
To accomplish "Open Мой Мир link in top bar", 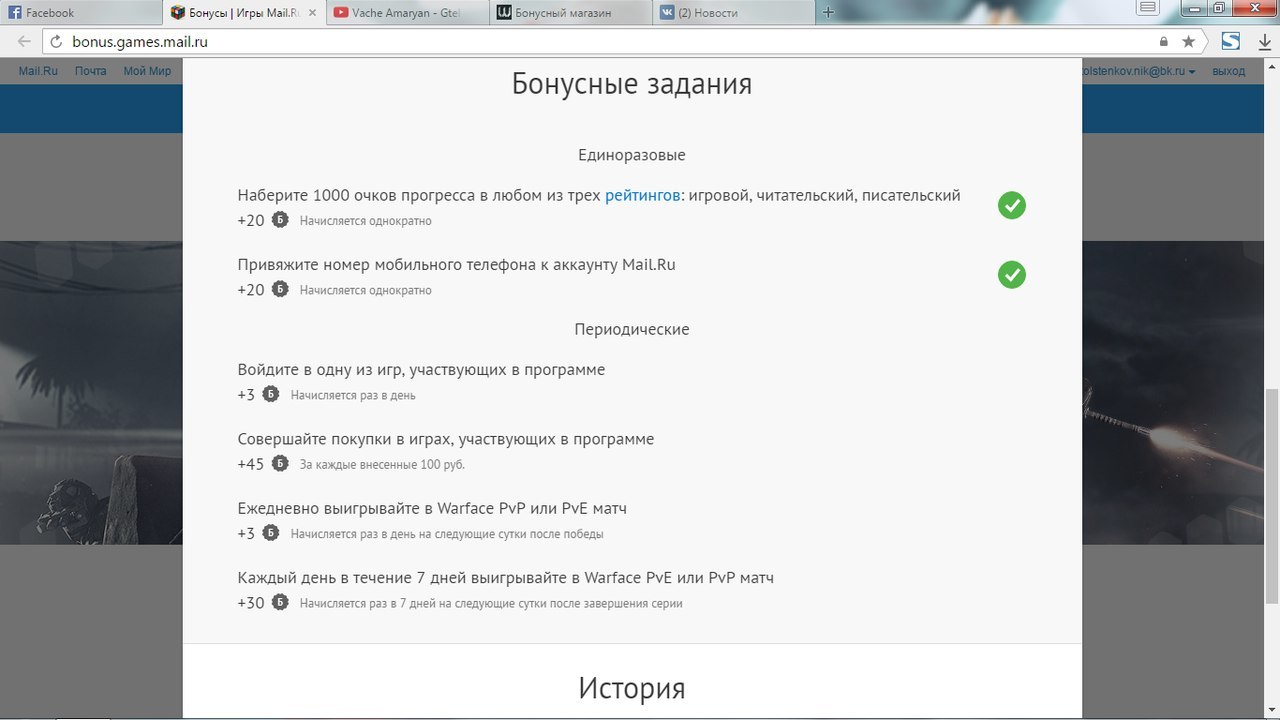I will pos(147,71).
